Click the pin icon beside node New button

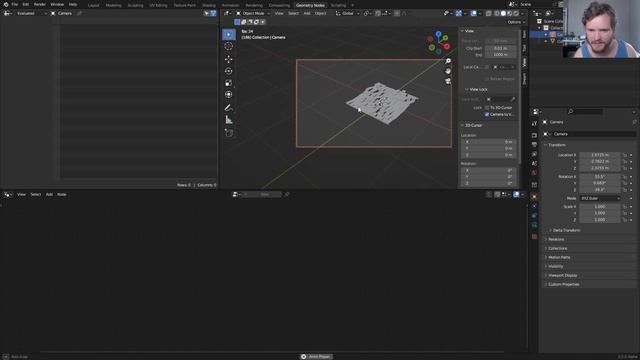pos(287,194)
